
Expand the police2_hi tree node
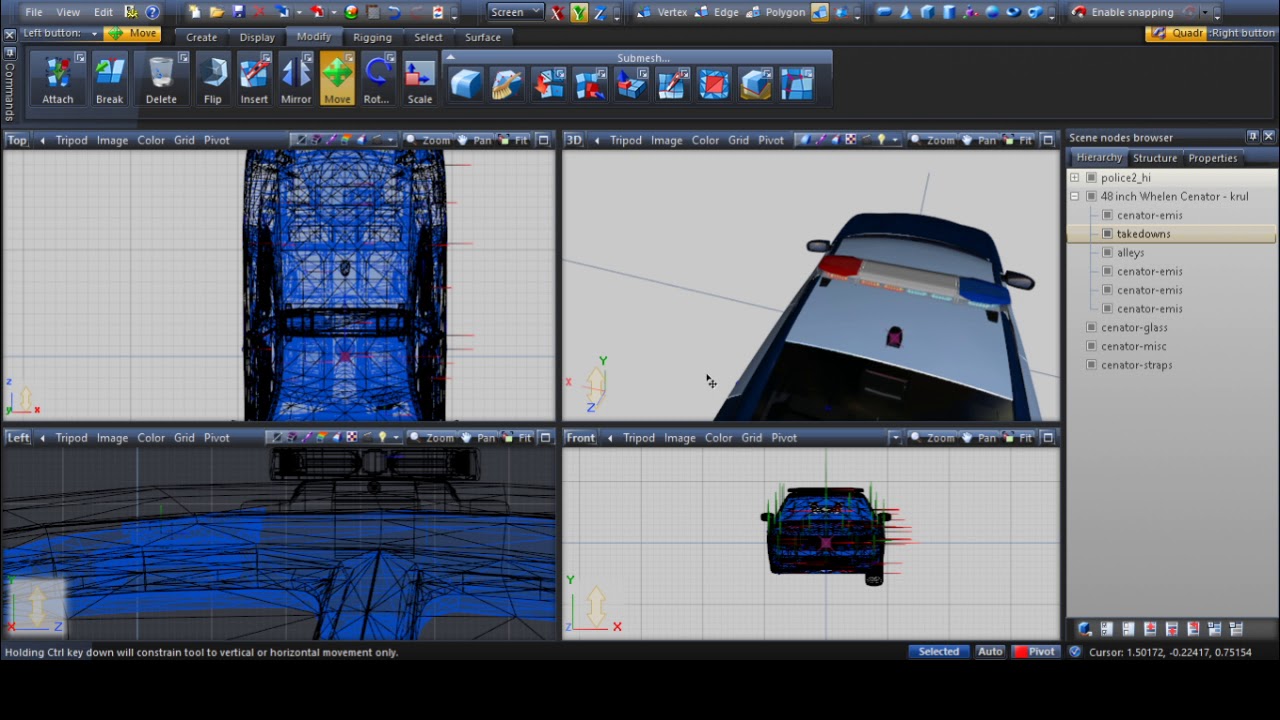1074,178
